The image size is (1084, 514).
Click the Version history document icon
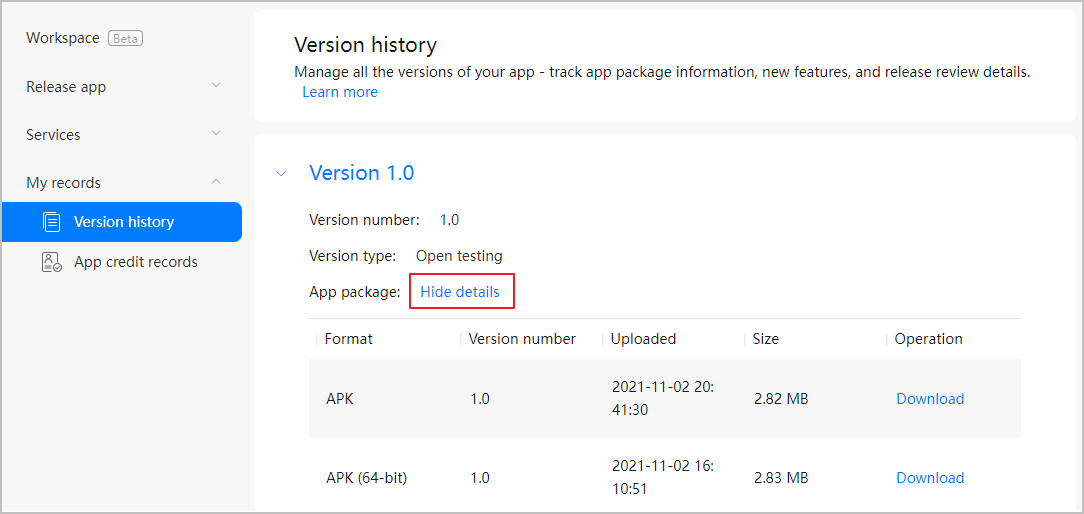click(x=52, y=222)
